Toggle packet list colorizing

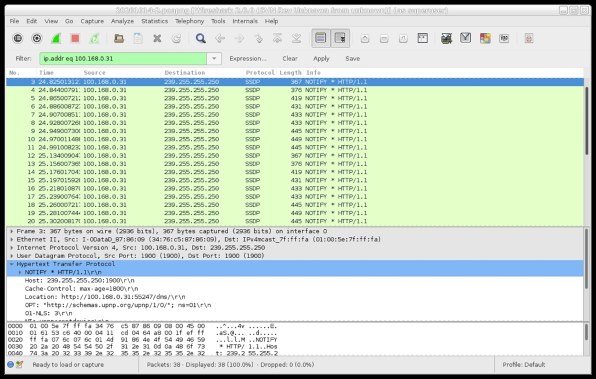(321, 38)
